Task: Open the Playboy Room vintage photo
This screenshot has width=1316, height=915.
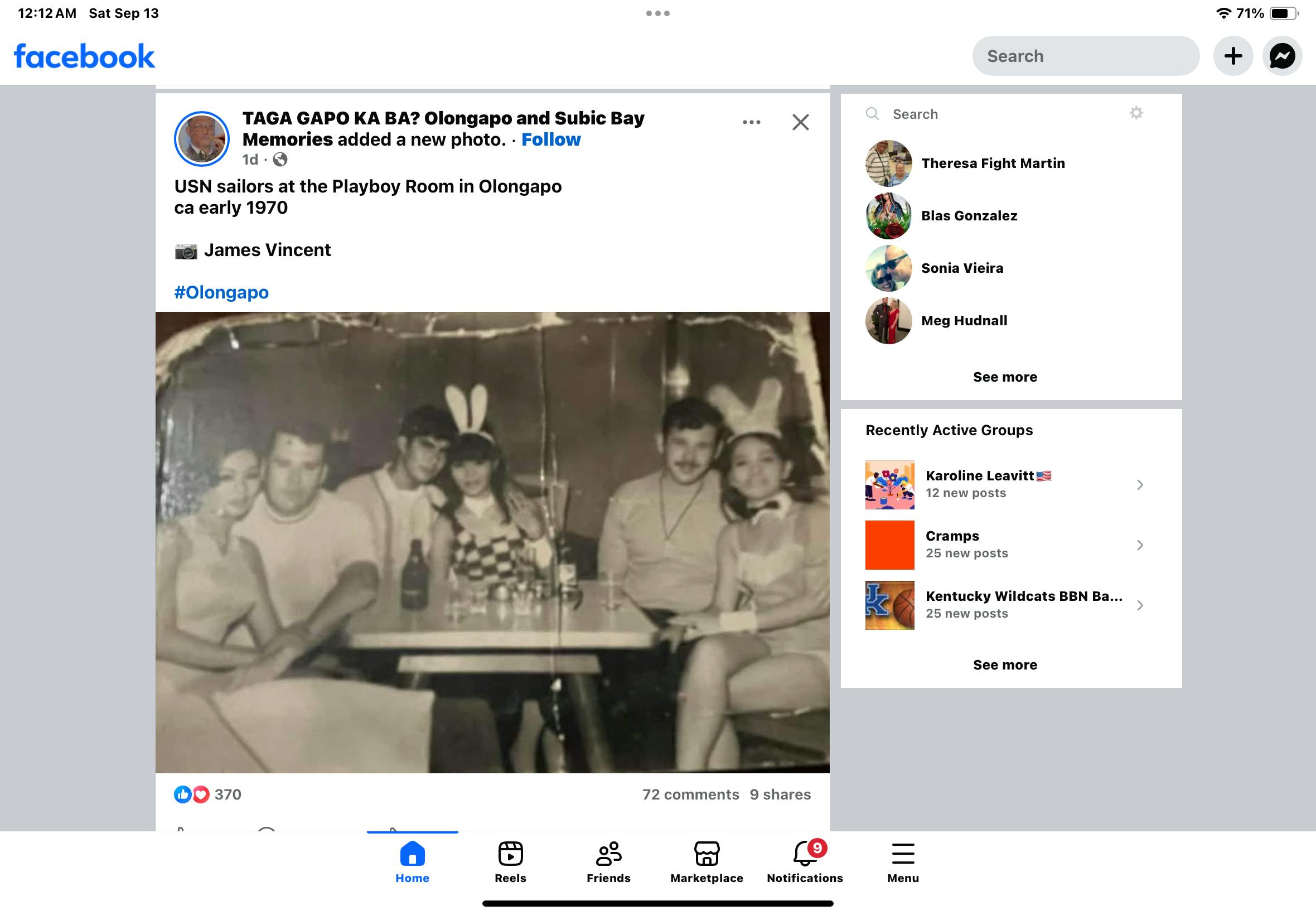Action: click(492, 542)
